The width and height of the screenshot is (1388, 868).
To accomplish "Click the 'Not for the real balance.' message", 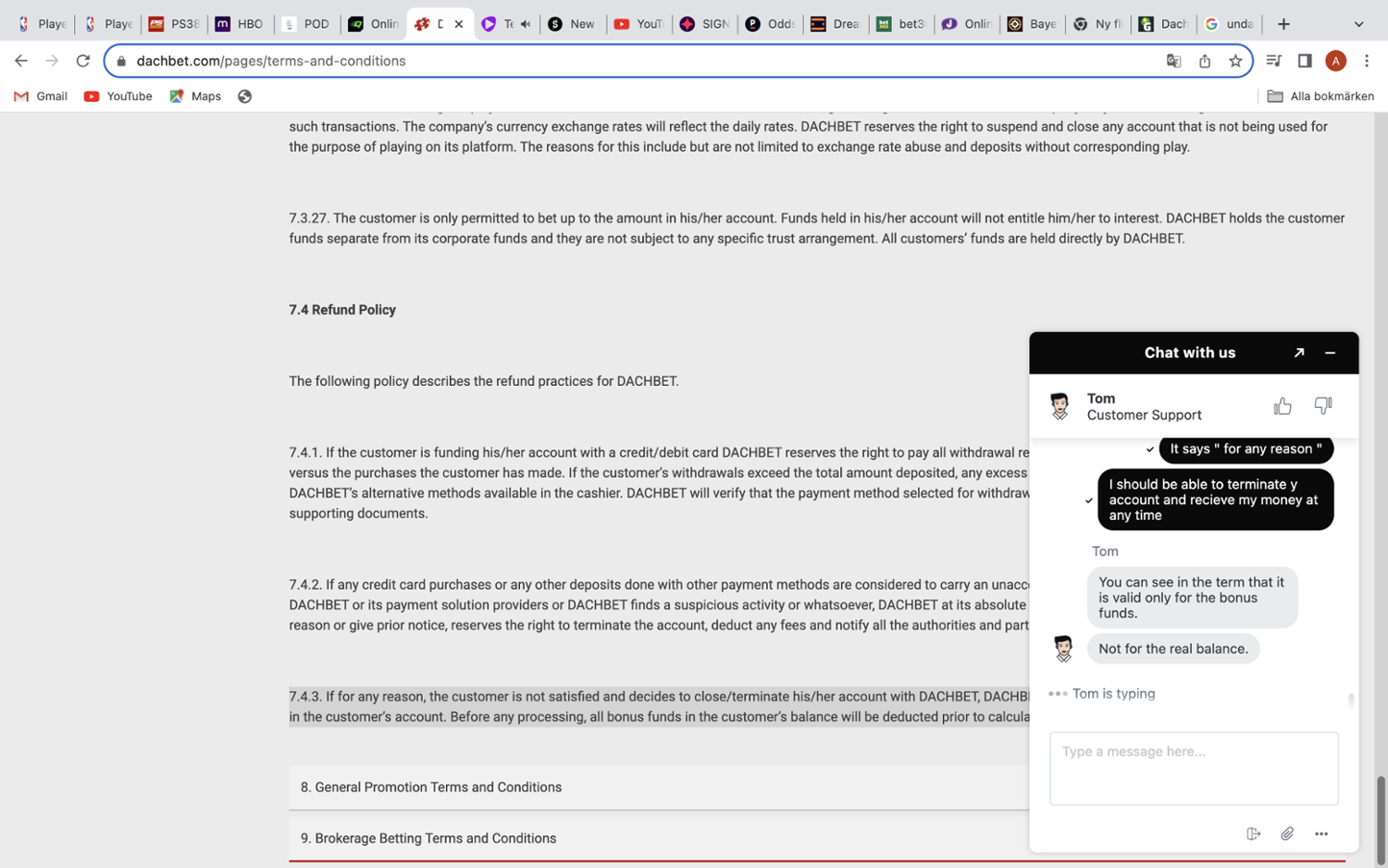I will click(x=1173, y=649).
